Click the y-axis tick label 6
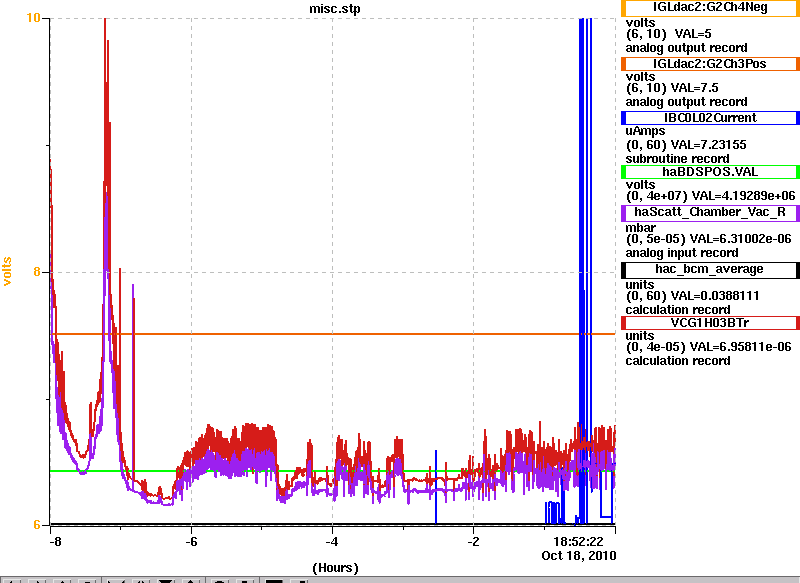 pos(37,524)
